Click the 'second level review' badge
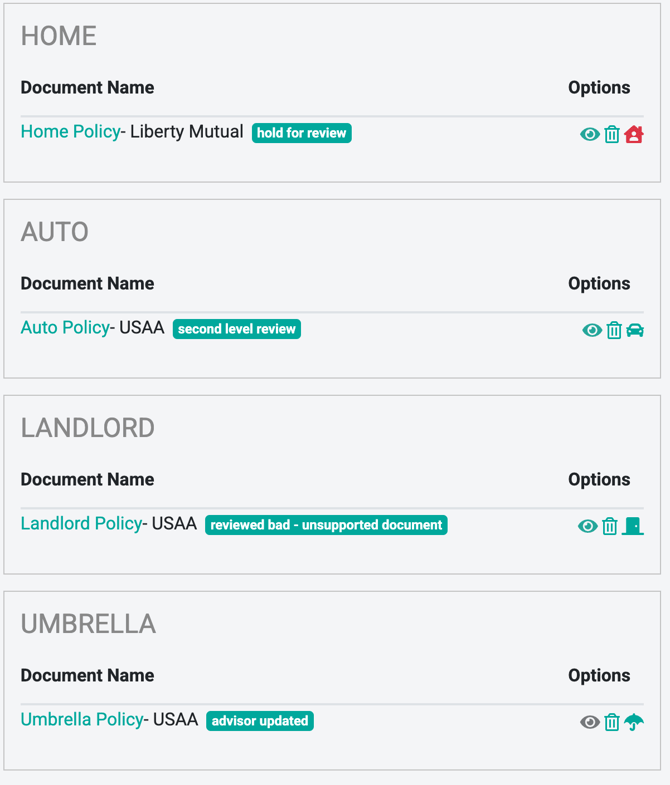This screenshot has height=785, width=670. (x=237, y=329)
